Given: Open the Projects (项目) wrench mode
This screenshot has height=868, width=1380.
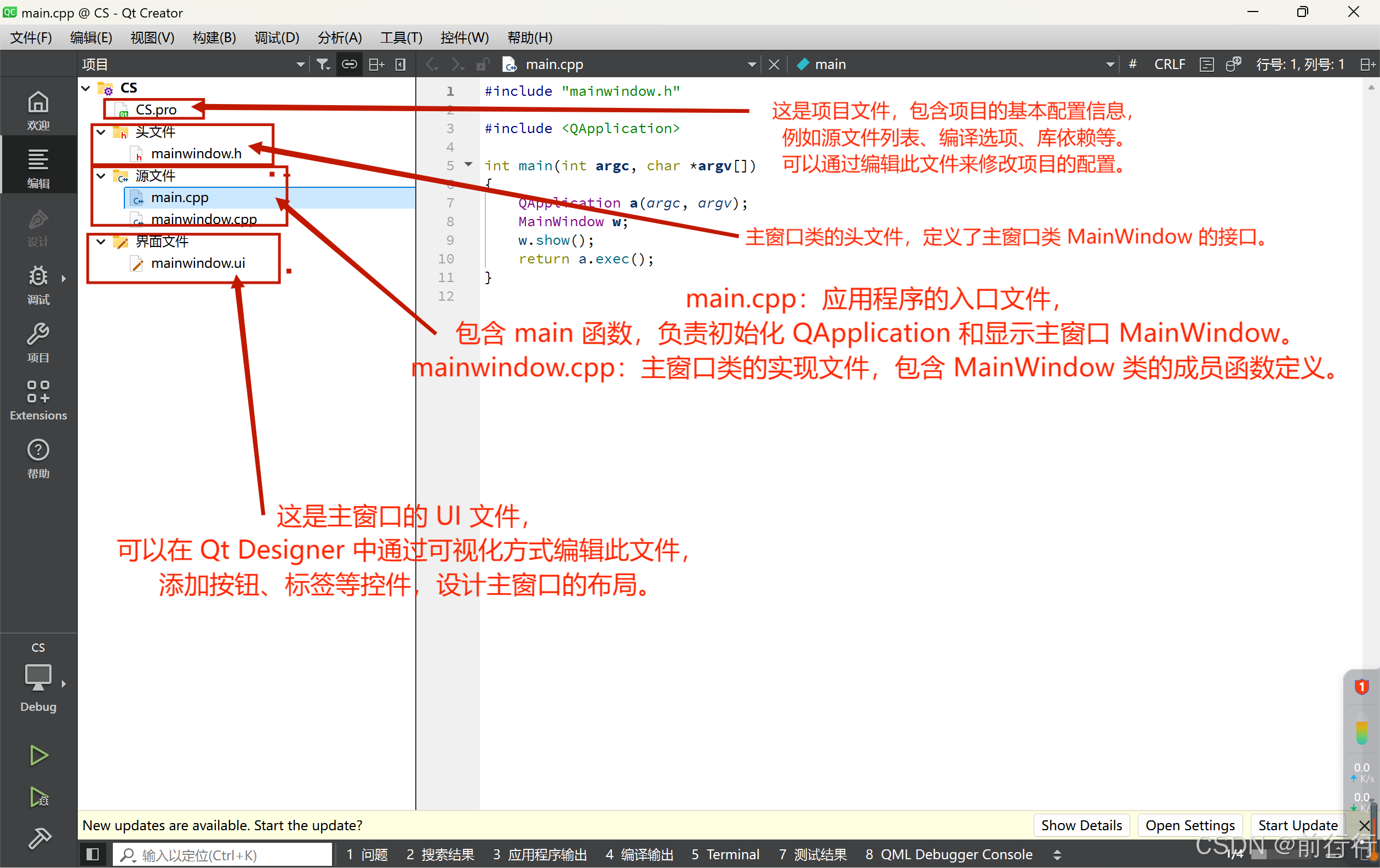Looking at the screenshot, I should pos(38,342).
